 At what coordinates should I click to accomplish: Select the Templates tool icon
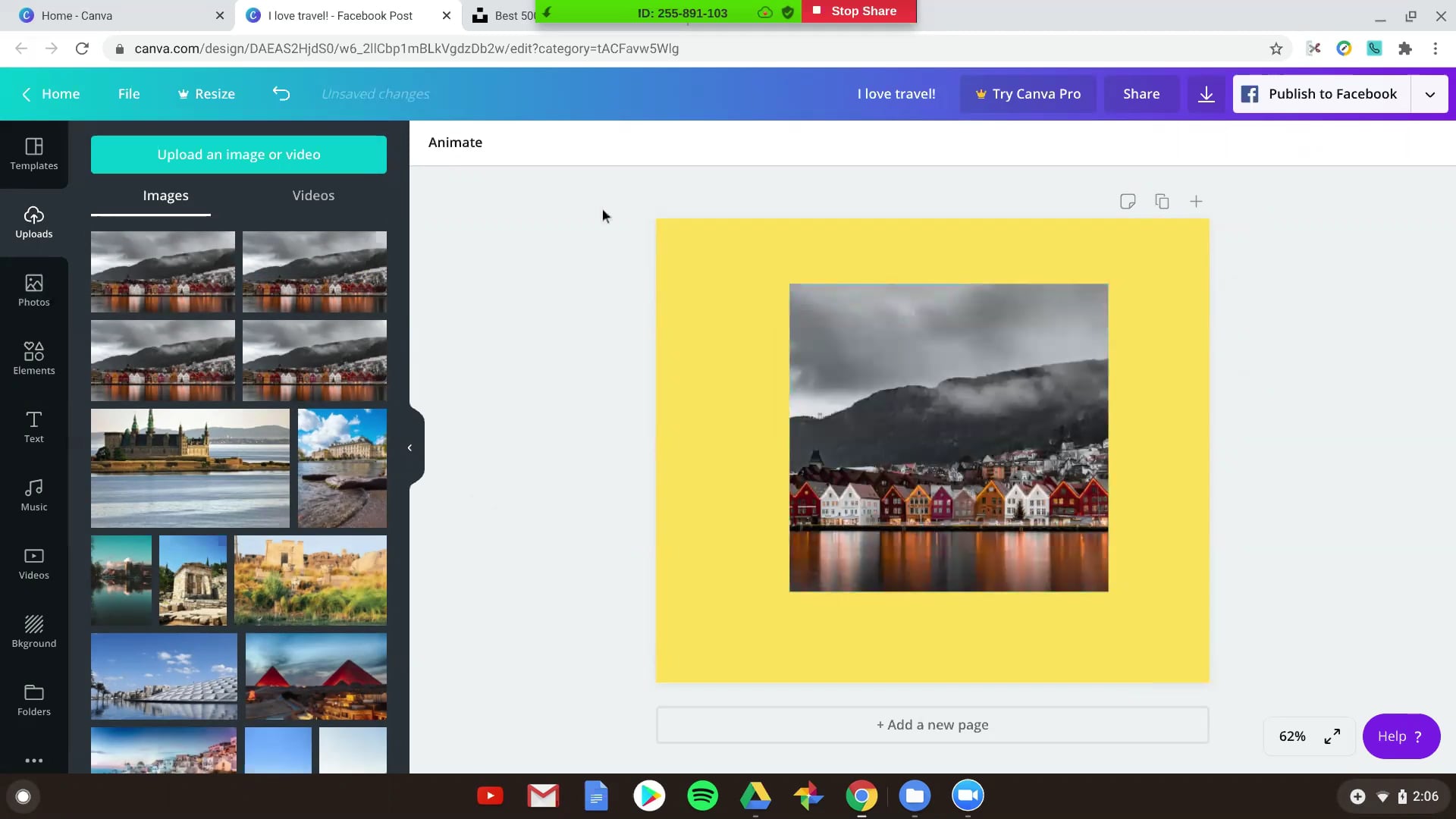[34, 152]
